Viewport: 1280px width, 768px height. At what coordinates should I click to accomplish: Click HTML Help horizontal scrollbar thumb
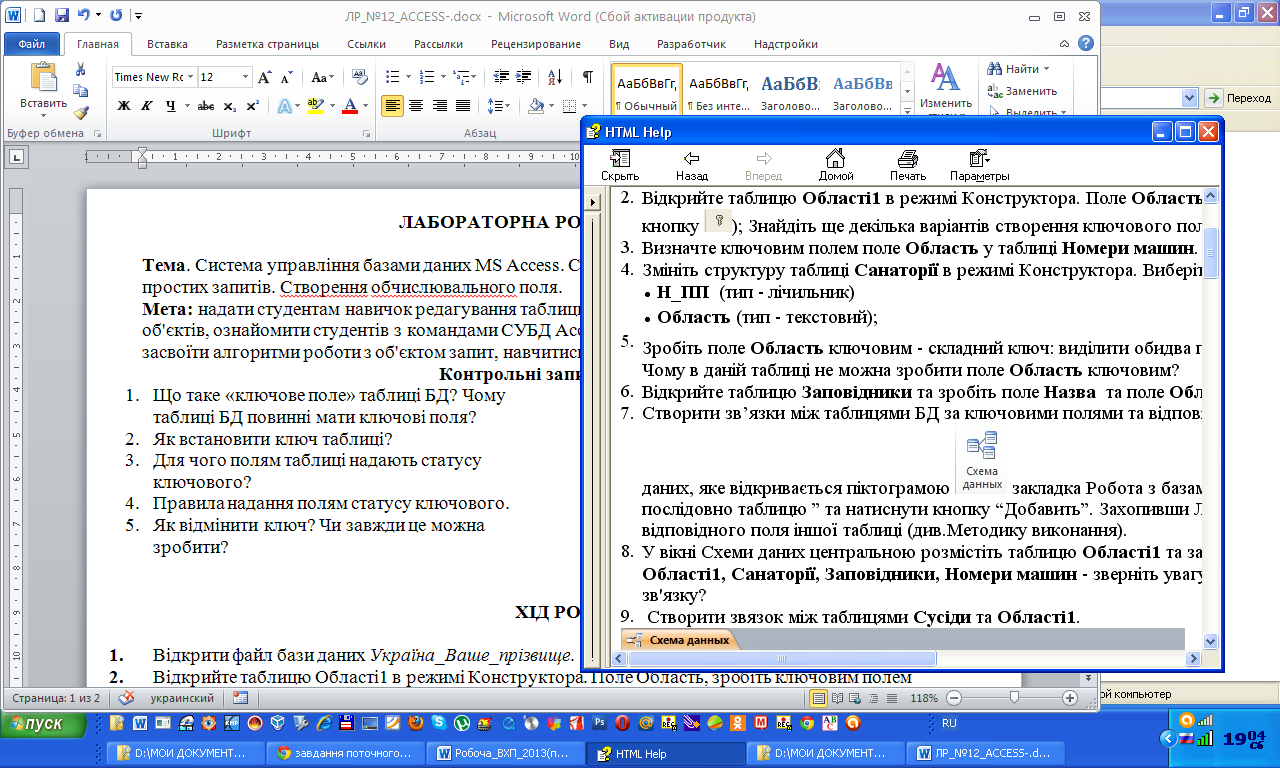pyautogui.click(x=781, y=658)
